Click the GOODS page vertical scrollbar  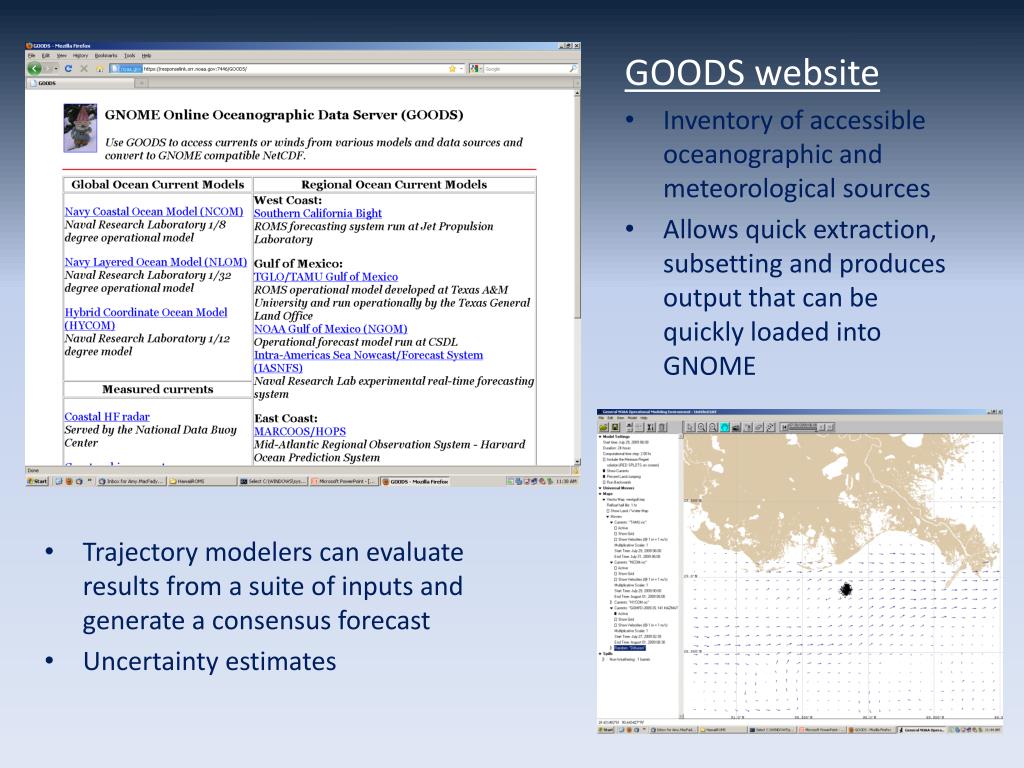577,277
